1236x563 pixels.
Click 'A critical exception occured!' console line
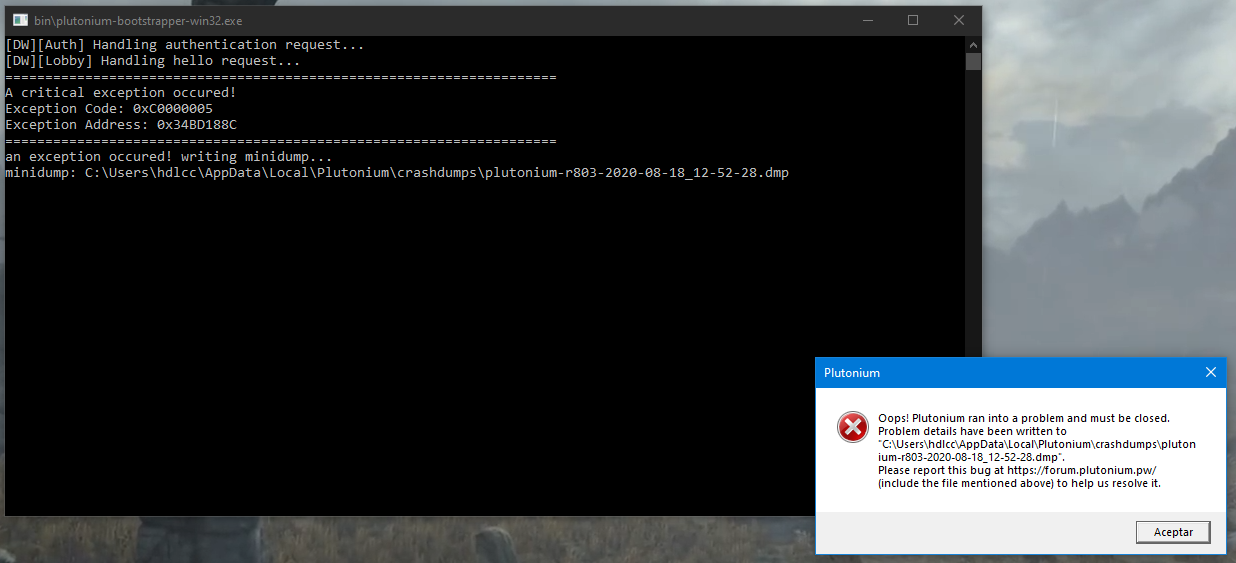[121, 93]
